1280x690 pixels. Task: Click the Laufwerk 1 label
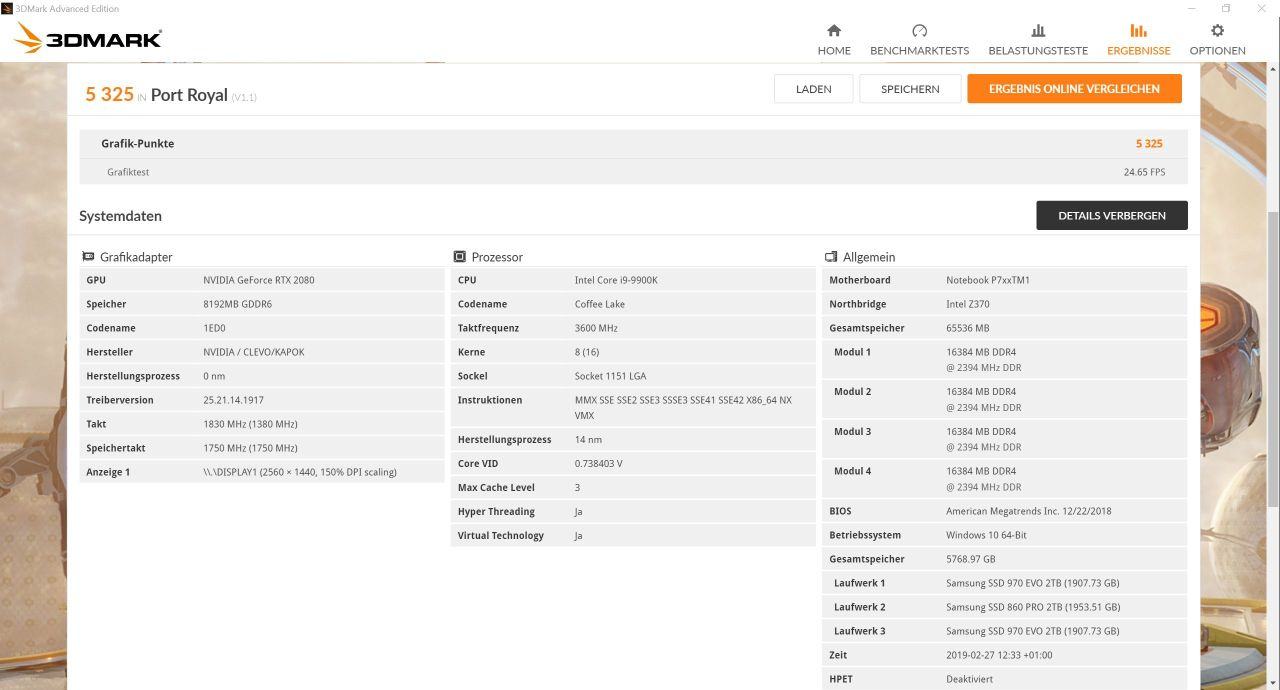click(x=859, y=583)
